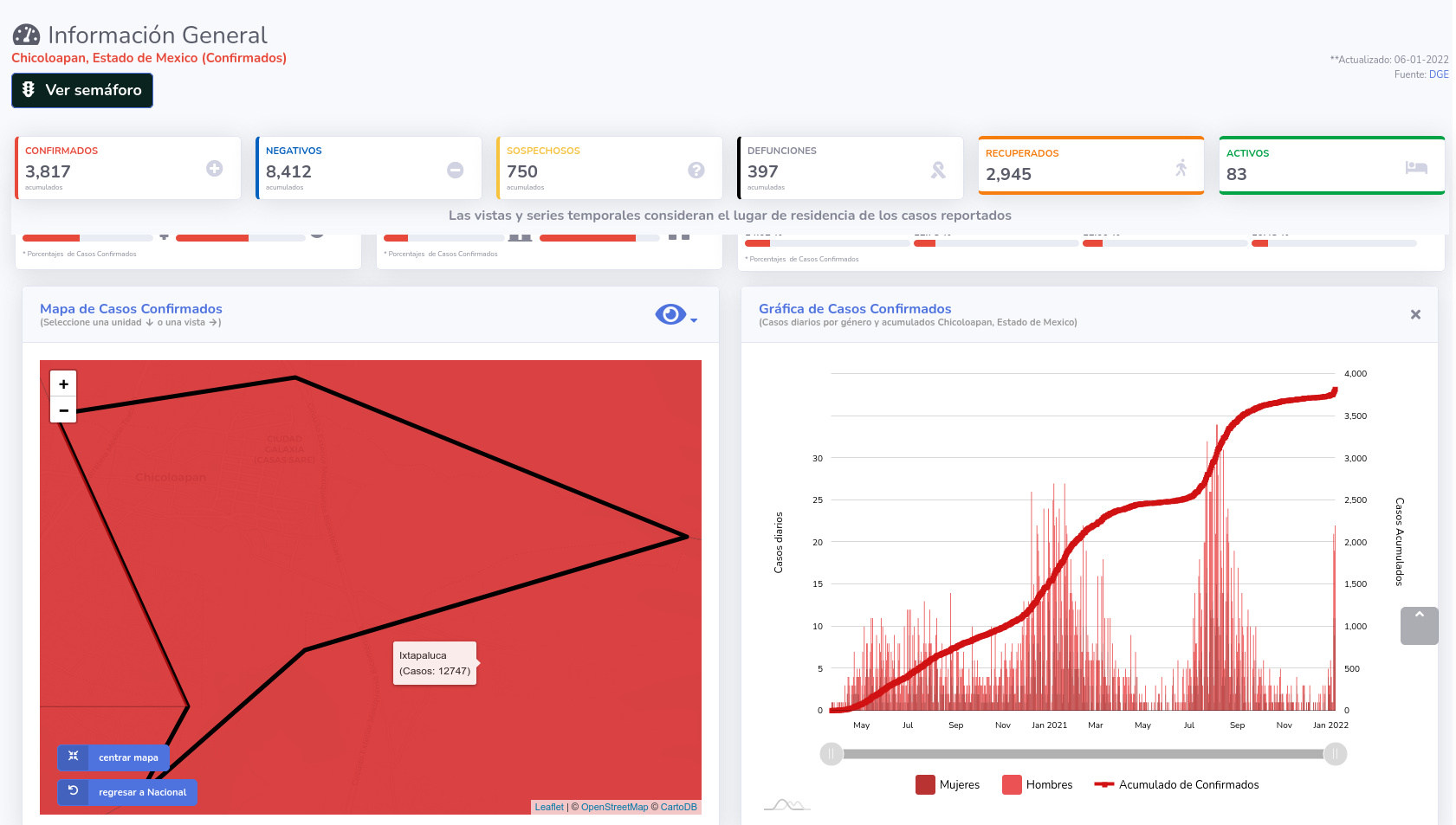
Task: Toggle the Acumulado de Confirmados legend series
Action: click(x=1176, y=784)
